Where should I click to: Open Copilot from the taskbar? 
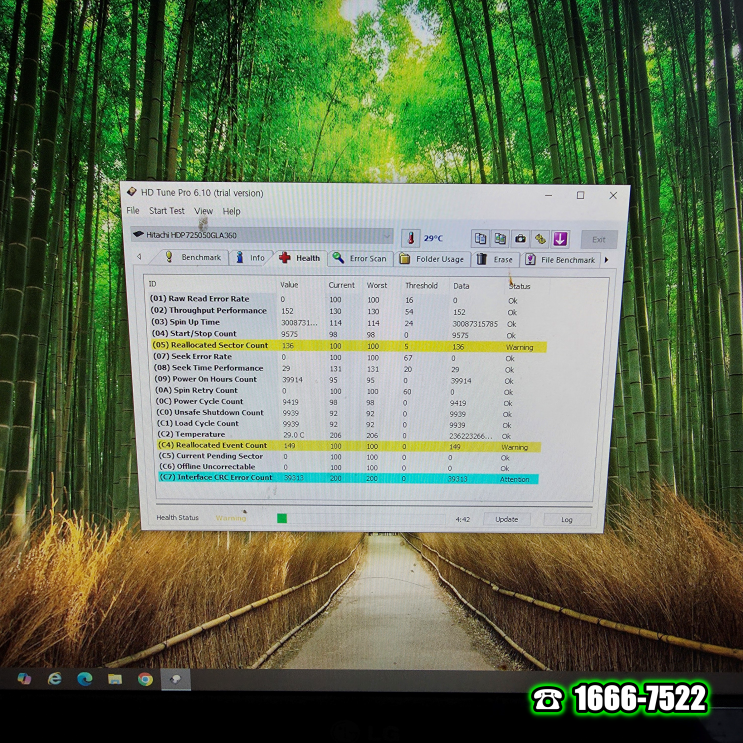pyautogui.click(x=24, y=679)
